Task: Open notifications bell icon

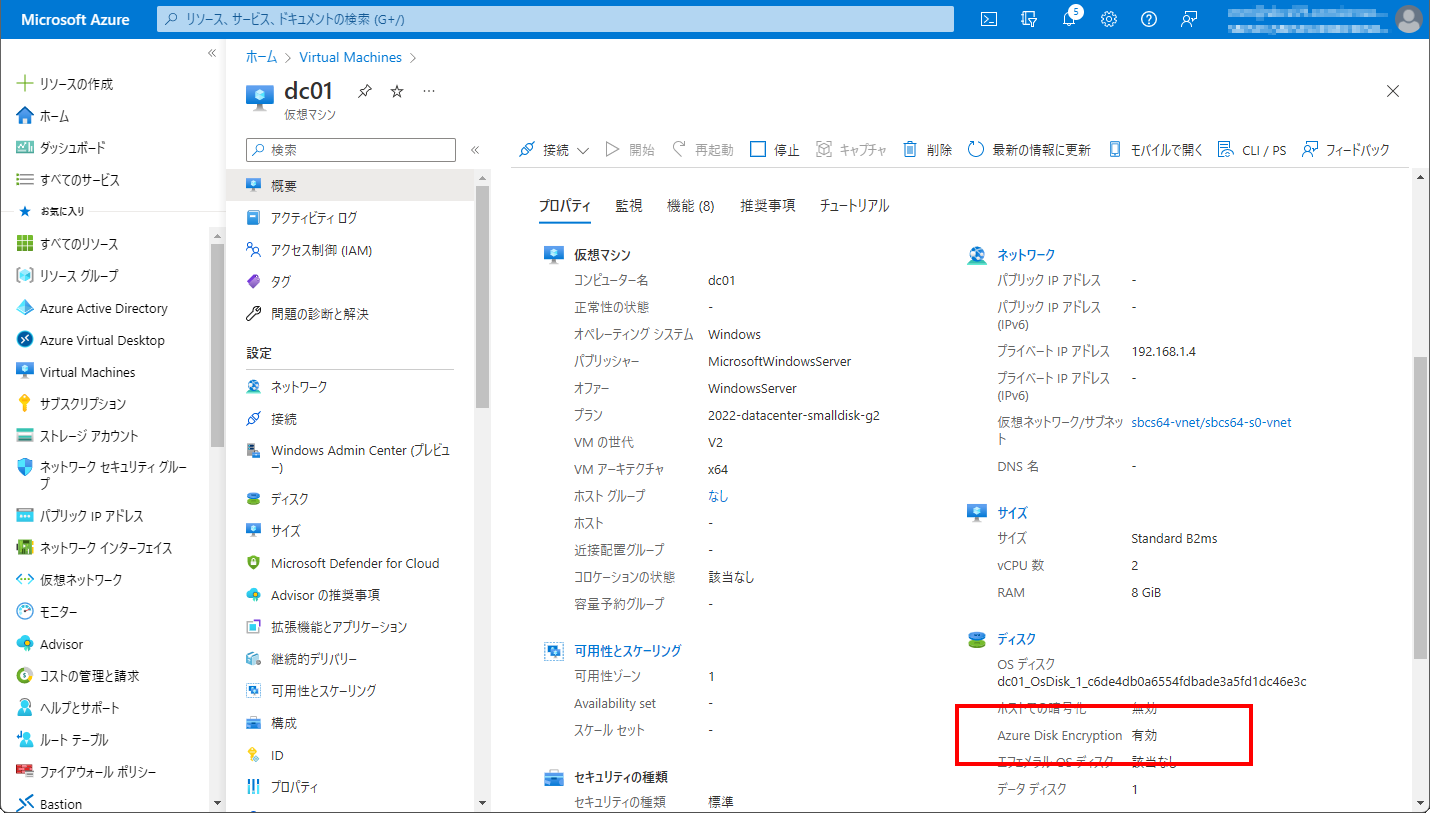Action: [x=1069, y=19]
